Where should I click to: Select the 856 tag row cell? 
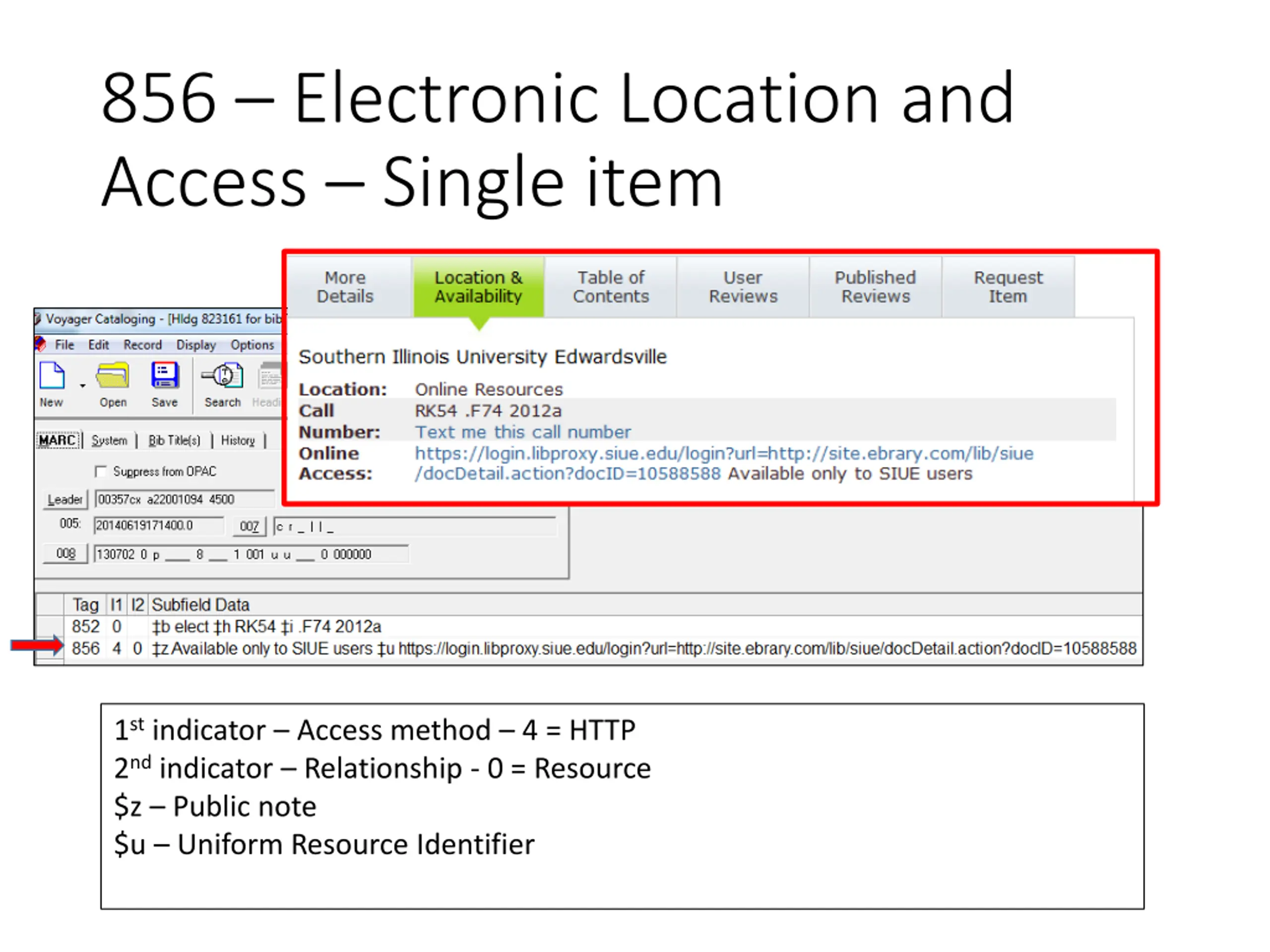[85, 649]
